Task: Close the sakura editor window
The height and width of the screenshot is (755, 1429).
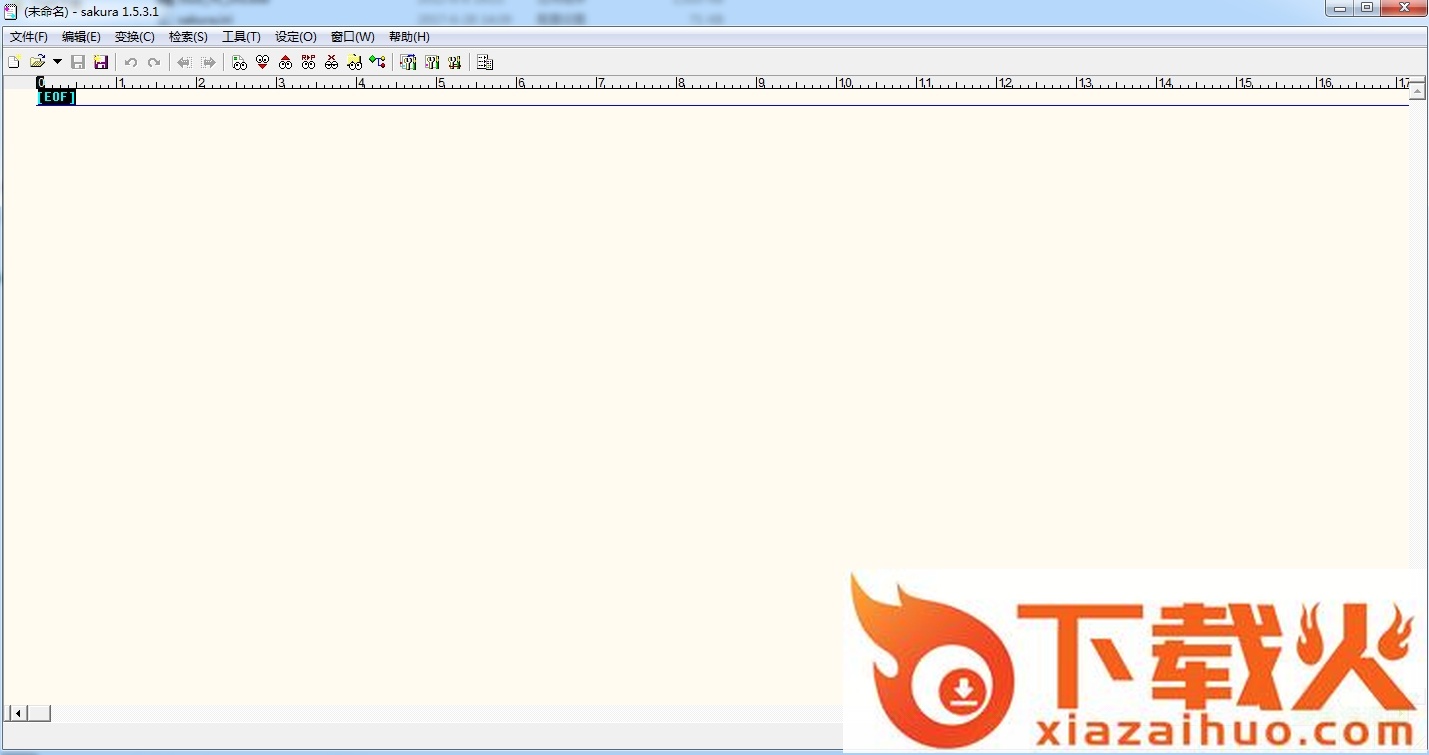Action: [1404, 8]
